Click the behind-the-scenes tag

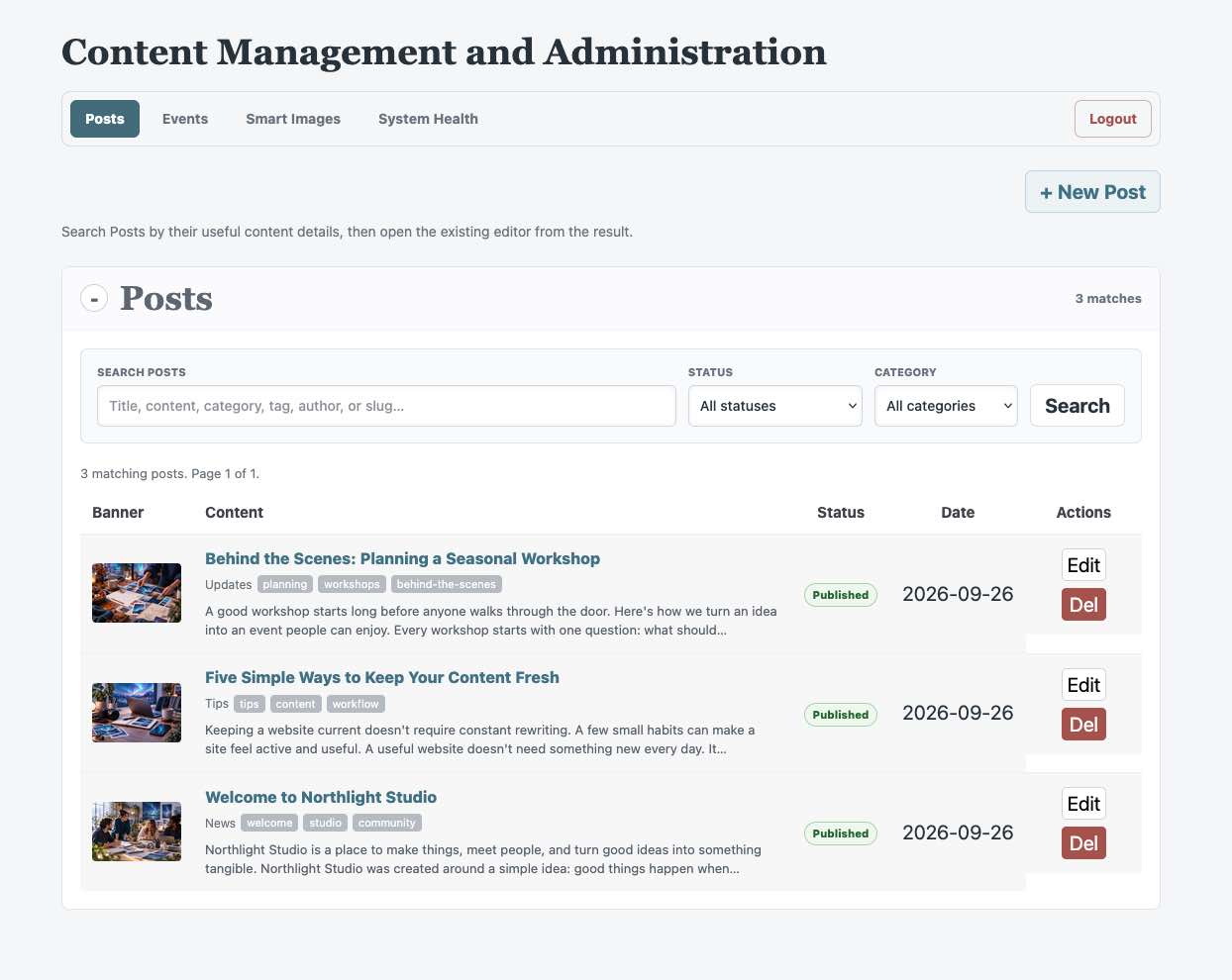pyautogui.click(x=447, y=584)
